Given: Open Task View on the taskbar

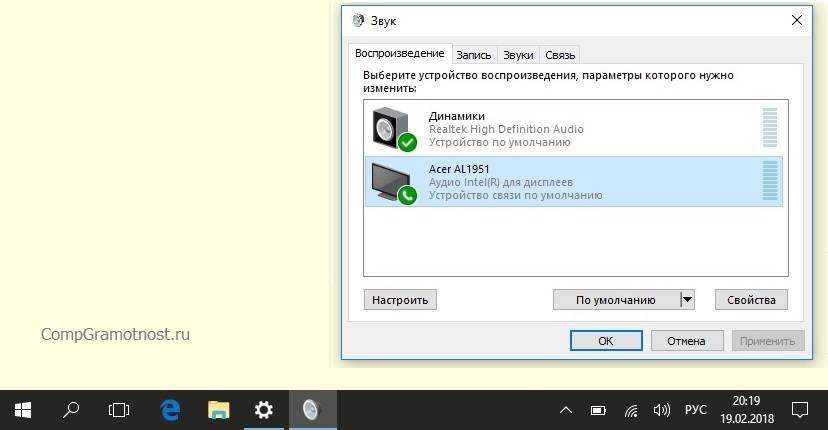Looking at the screenshot, I should coord(119,410).
